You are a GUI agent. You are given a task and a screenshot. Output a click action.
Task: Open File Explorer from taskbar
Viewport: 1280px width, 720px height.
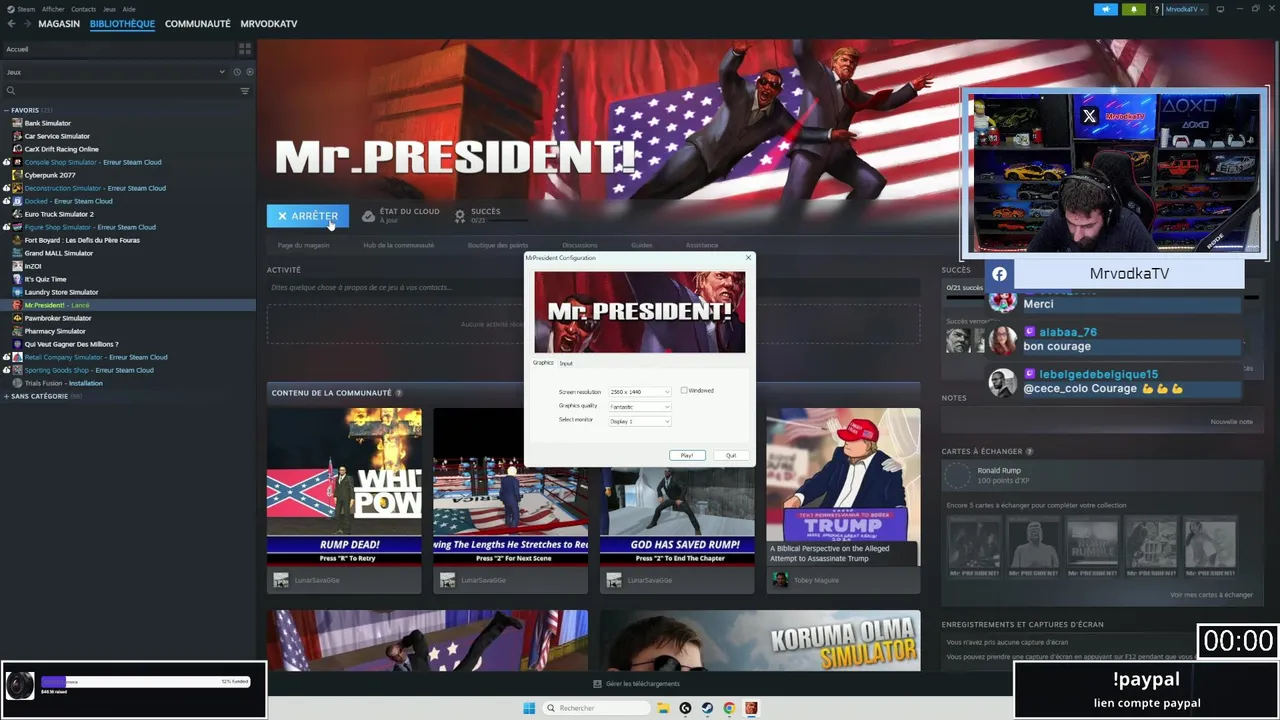(663, 708)
